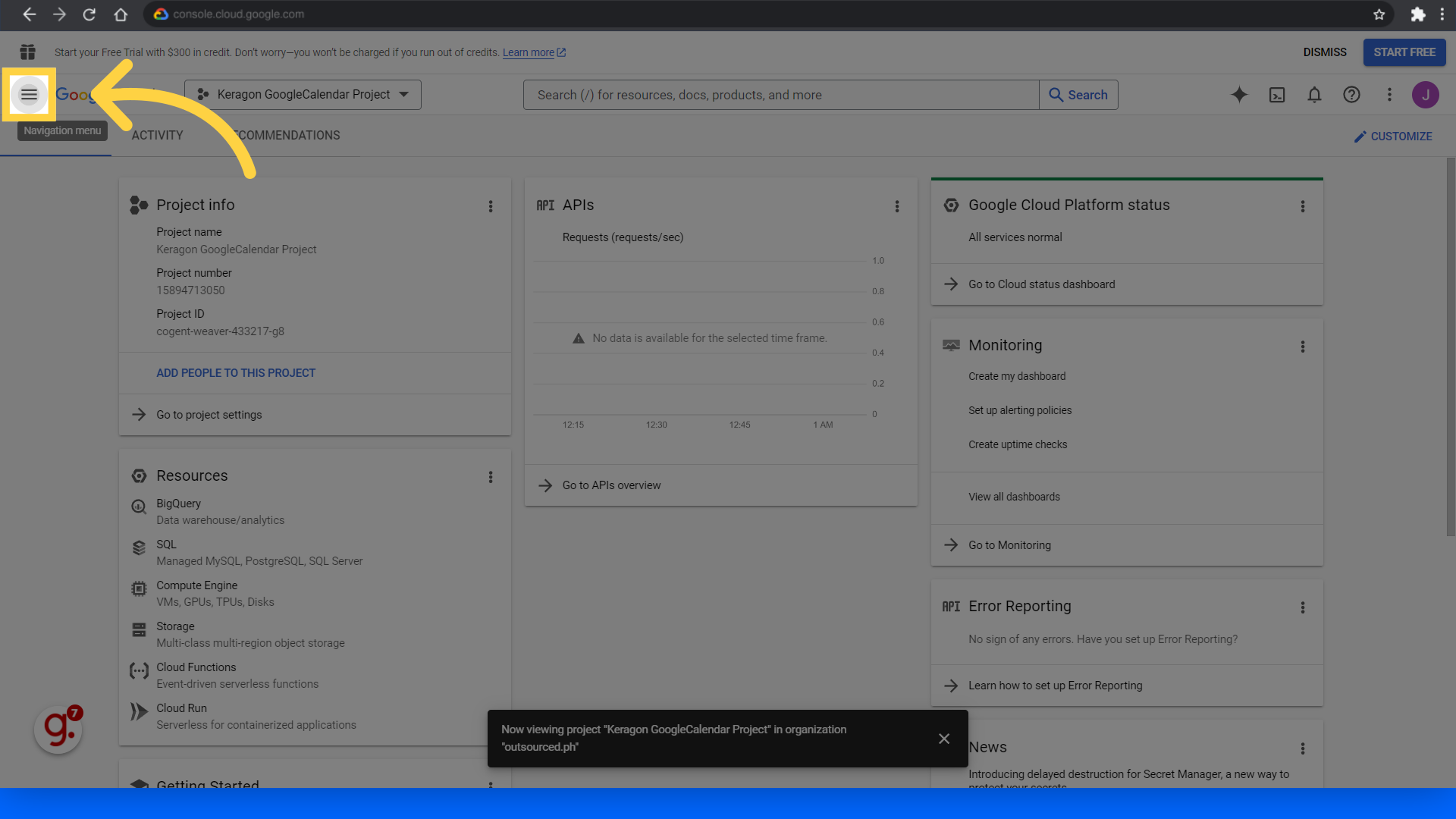
Task: Open the Learn more link
Action: [534, 52]
